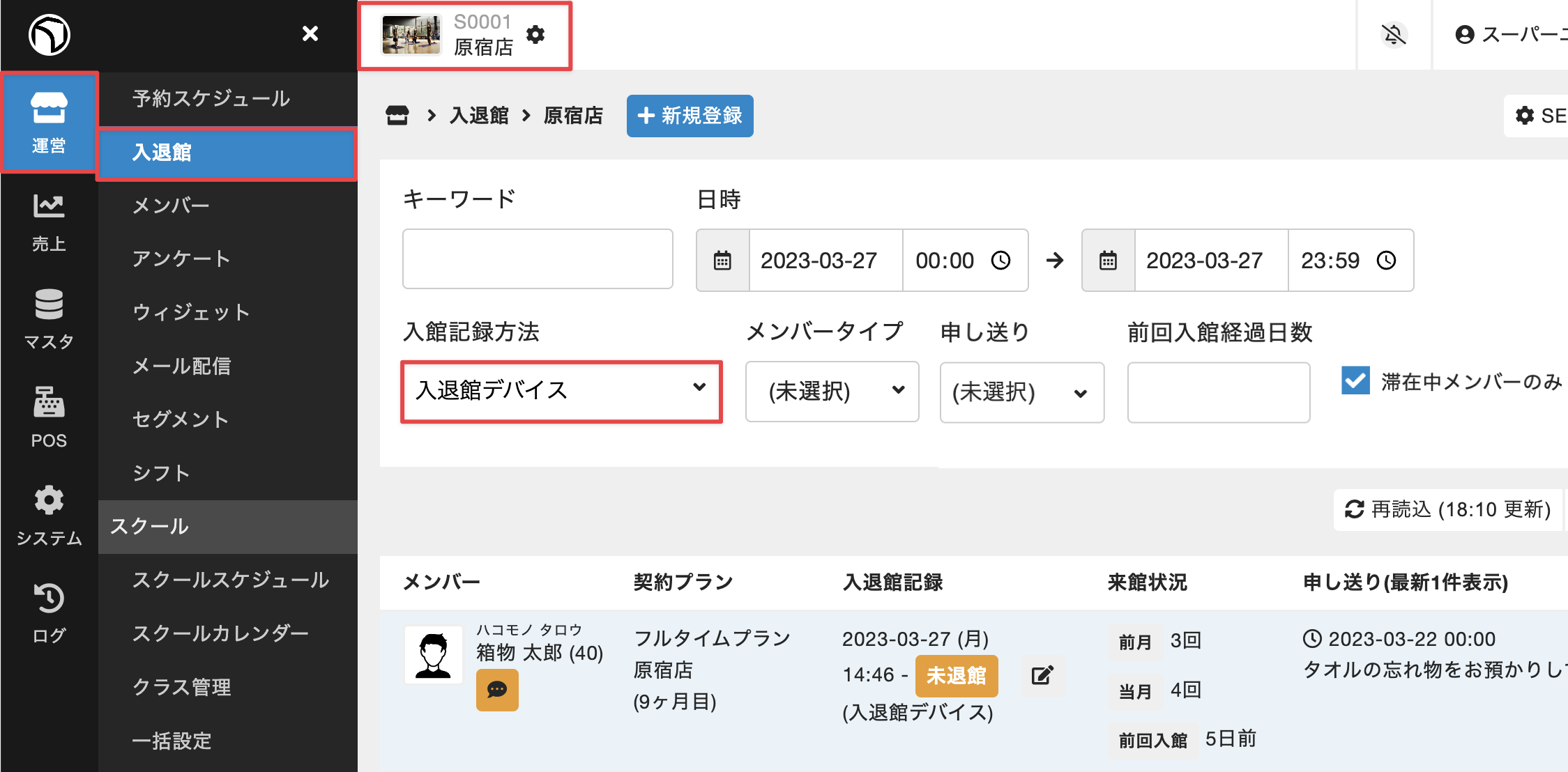Click edit pencil icon for check-in record
The width and height of the screenshot is (1568, 772).
tap(1042, 675)
